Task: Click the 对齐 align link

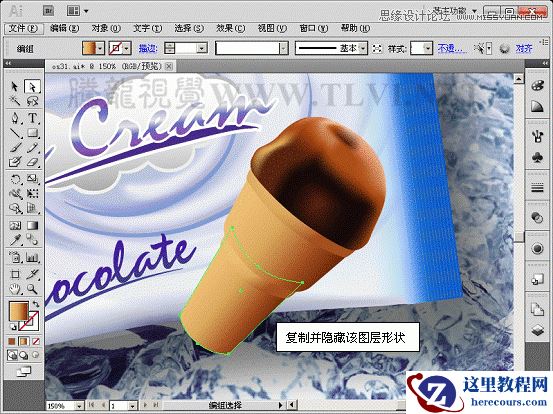Action: click(524, 48)
